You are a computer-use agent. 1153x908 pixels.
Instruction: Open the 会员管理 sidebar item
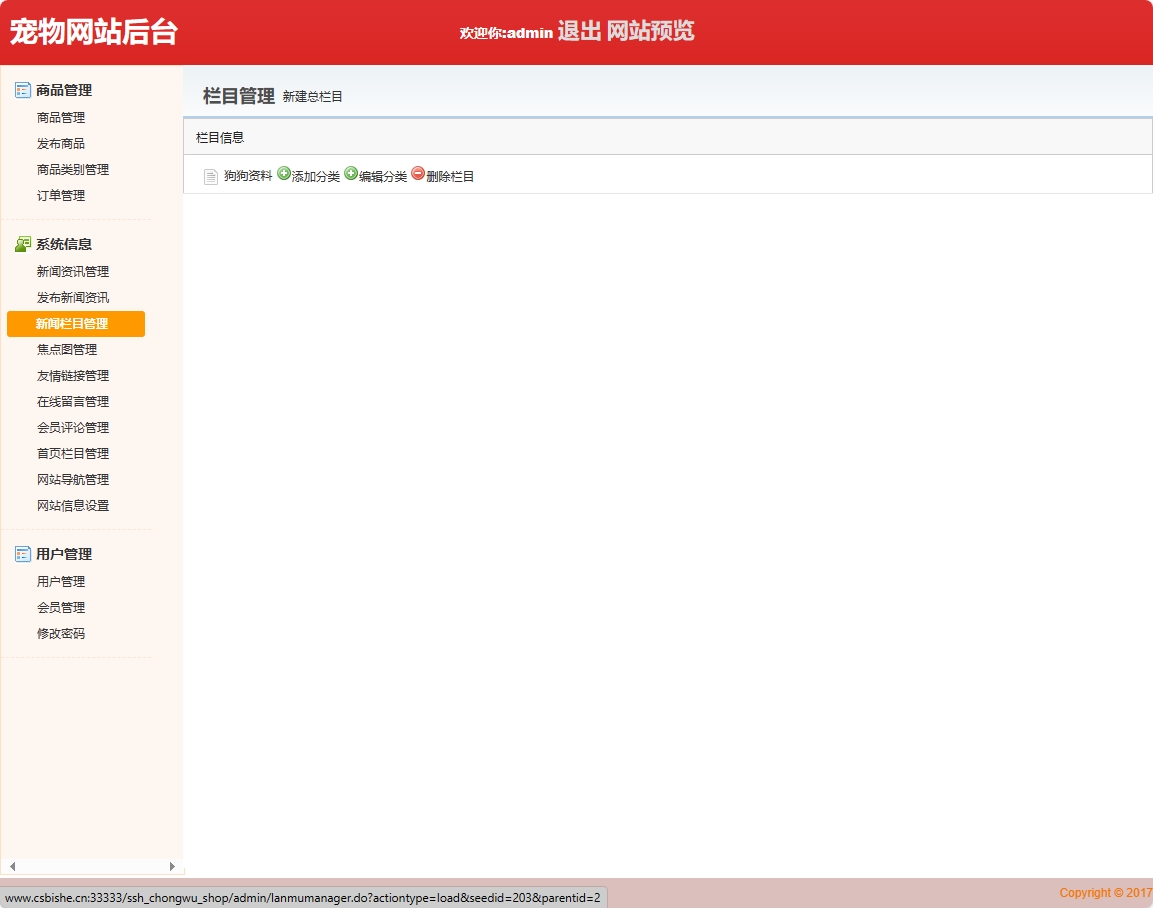[x=61, y=607]
